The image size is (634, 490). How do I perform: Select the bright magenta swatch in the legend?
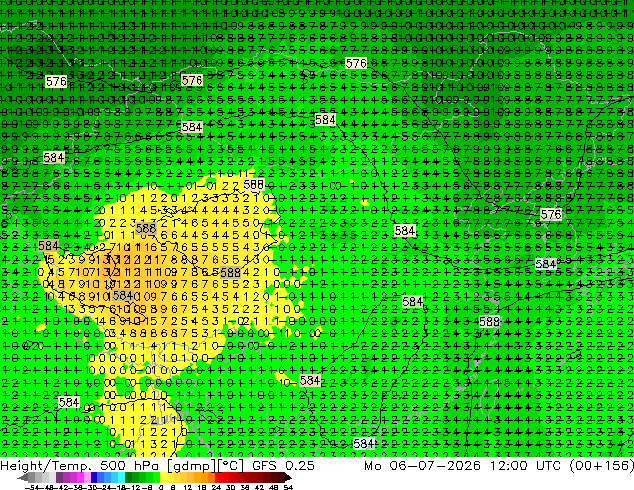point(80,477)
